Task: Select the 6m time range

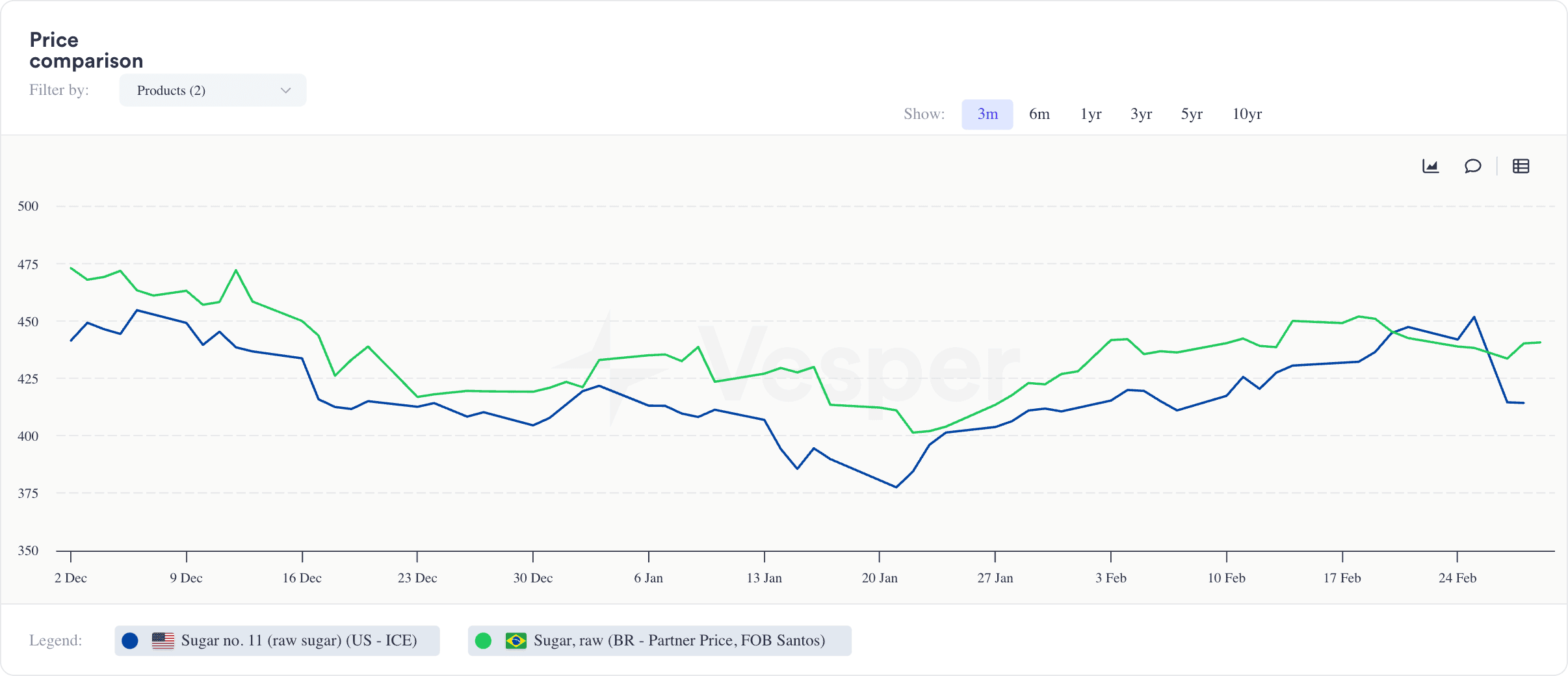Action: click(1039, 114)
